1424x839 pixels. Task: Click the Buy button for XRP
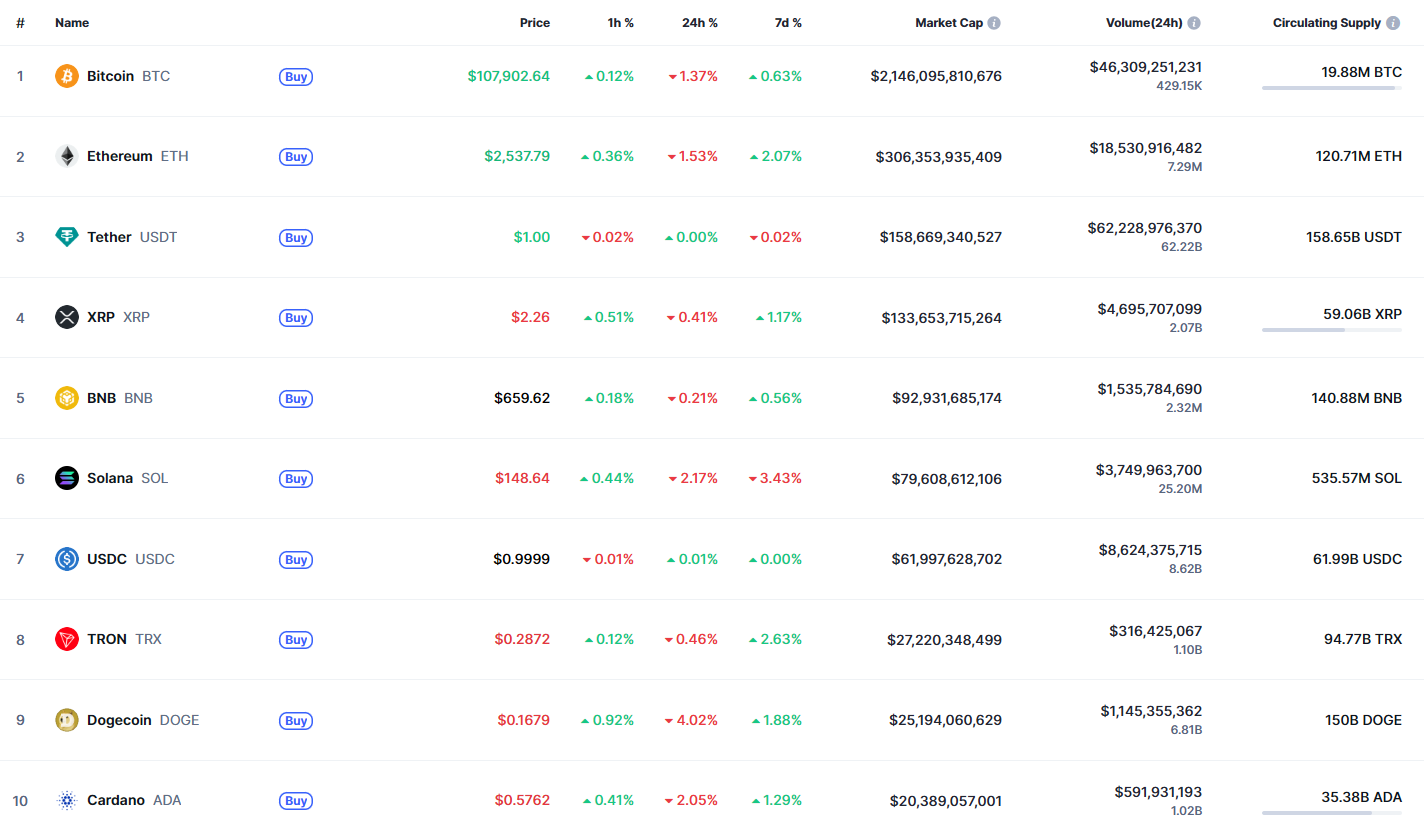pyautogui.click(x=296, y=318)
